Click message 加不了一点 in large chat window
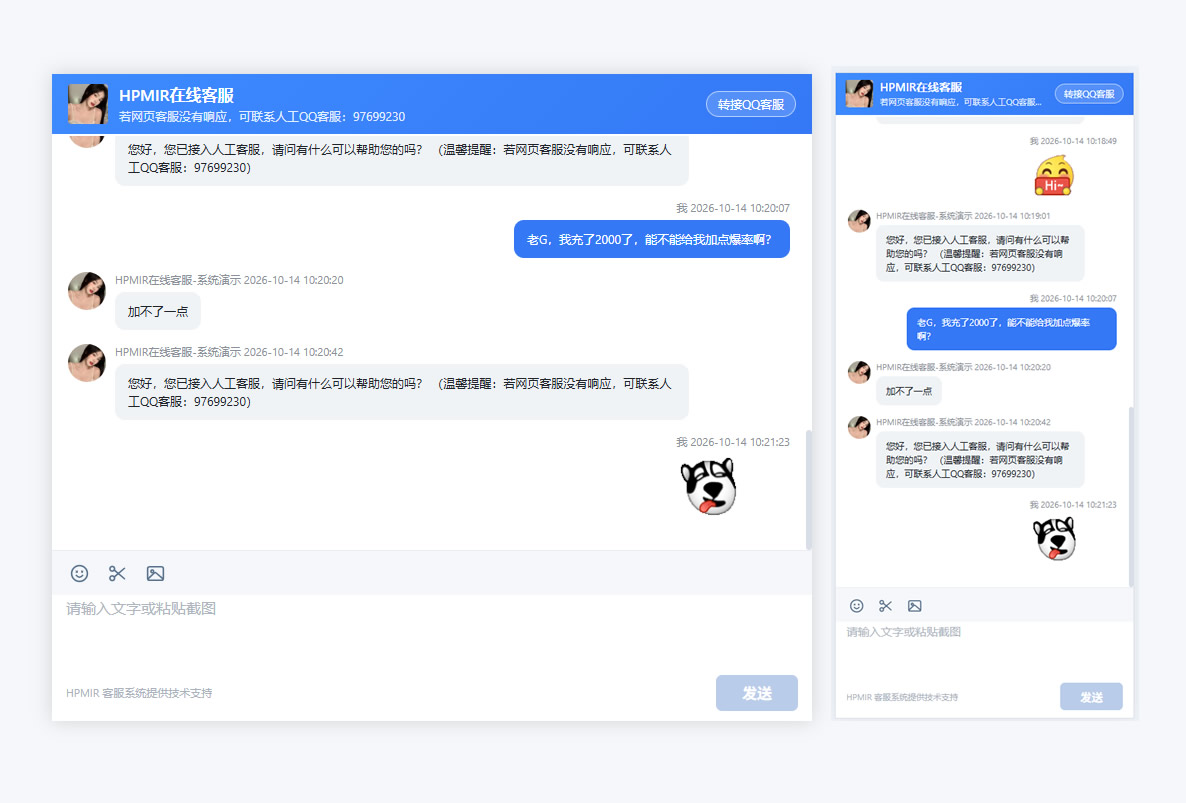 pos(157,311)
